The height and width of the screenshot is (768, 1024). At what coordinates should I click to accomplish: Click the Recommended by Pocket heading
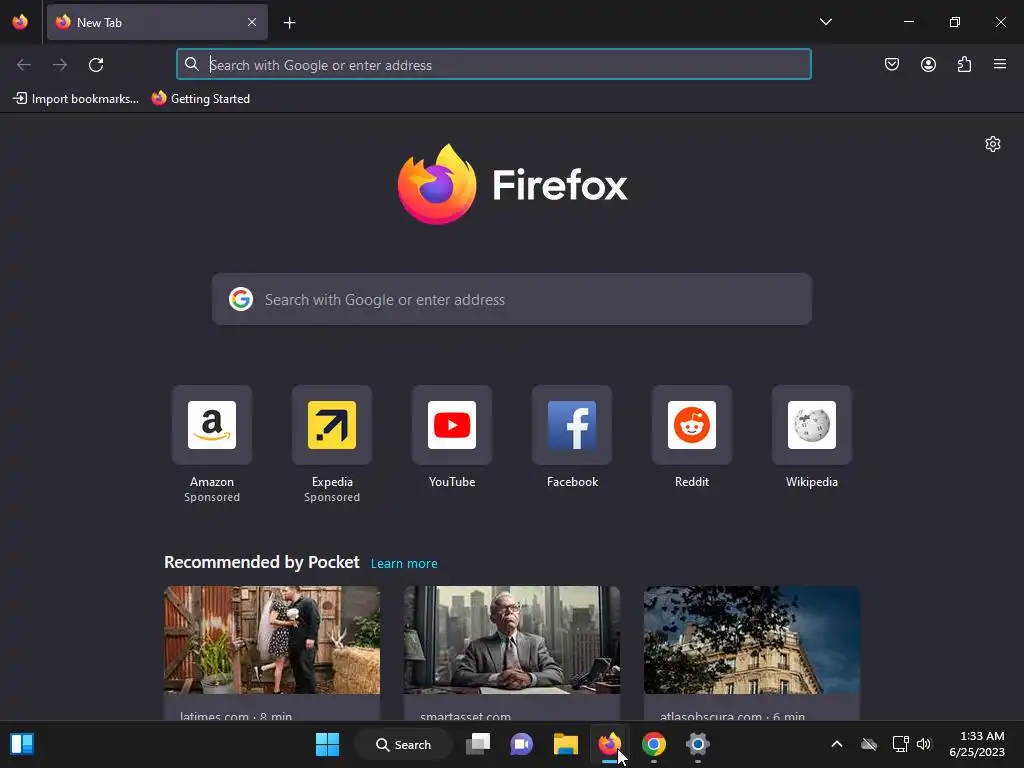coord(262,562)
